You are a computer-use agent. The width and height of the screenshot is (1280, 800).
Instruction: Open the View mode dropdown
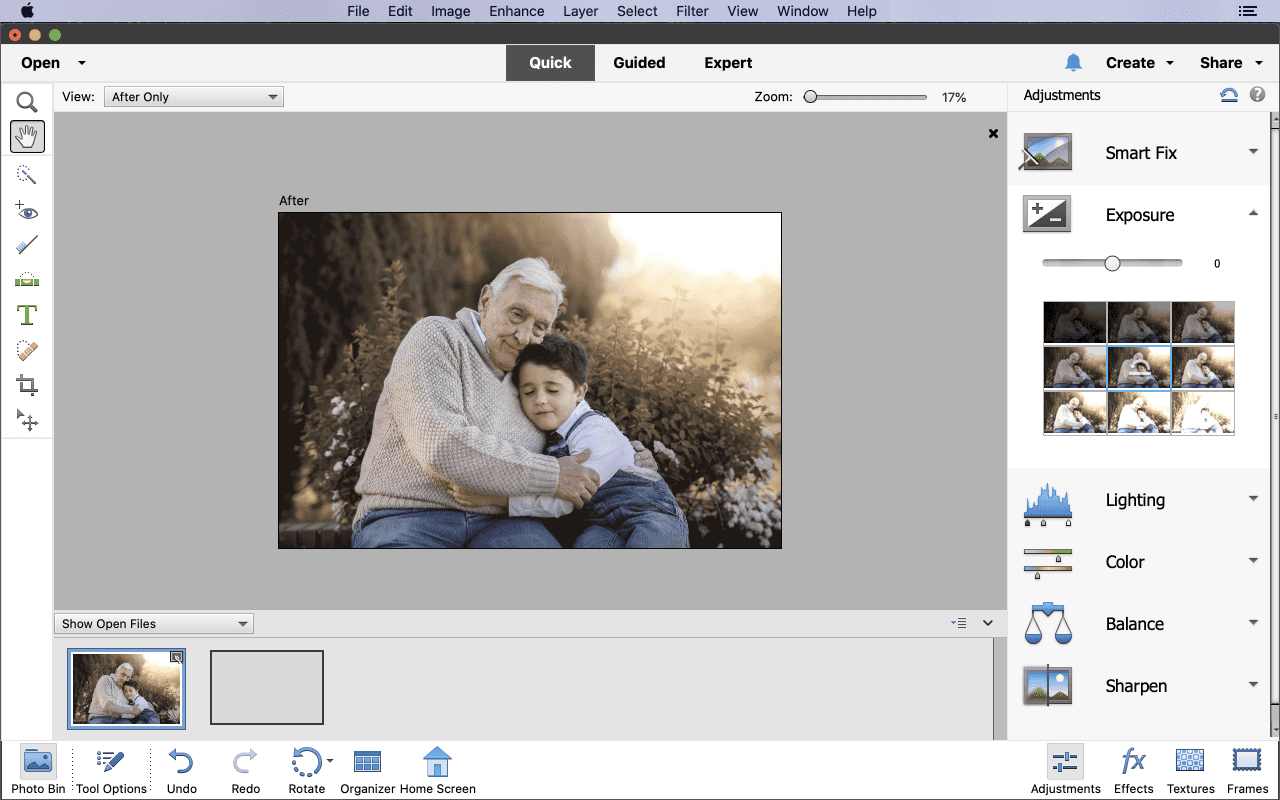pyautogui.click(x=194, y=97)
